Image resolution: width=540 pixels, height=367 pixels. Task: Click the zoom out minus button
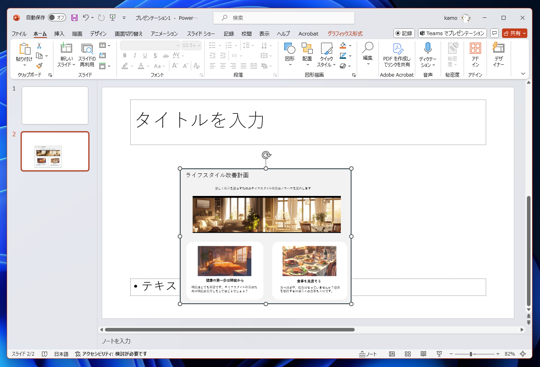coord(451,354)
